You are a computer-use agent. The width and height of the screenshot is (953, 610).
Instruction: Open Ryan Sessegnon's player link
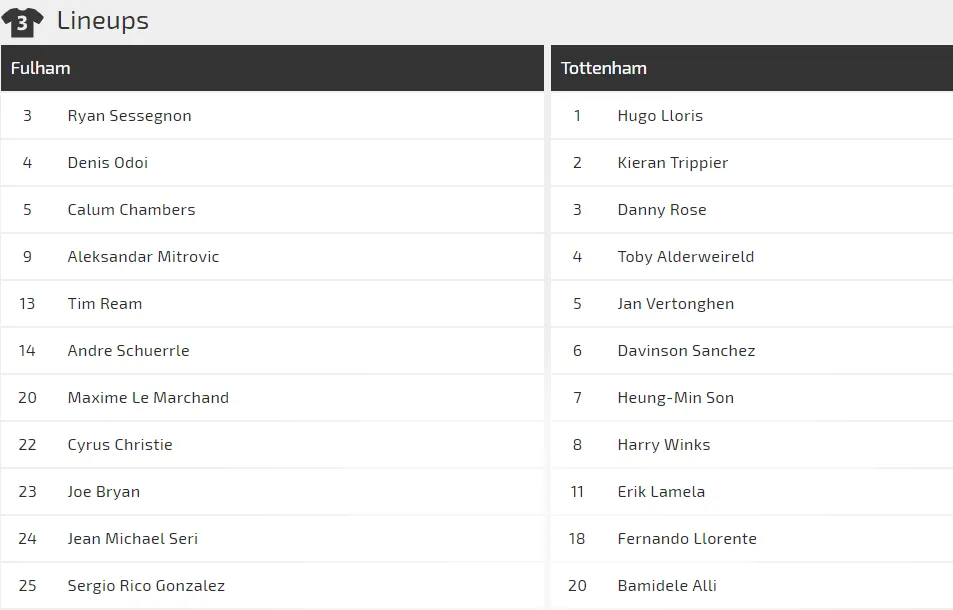click(x=129, y=116)
